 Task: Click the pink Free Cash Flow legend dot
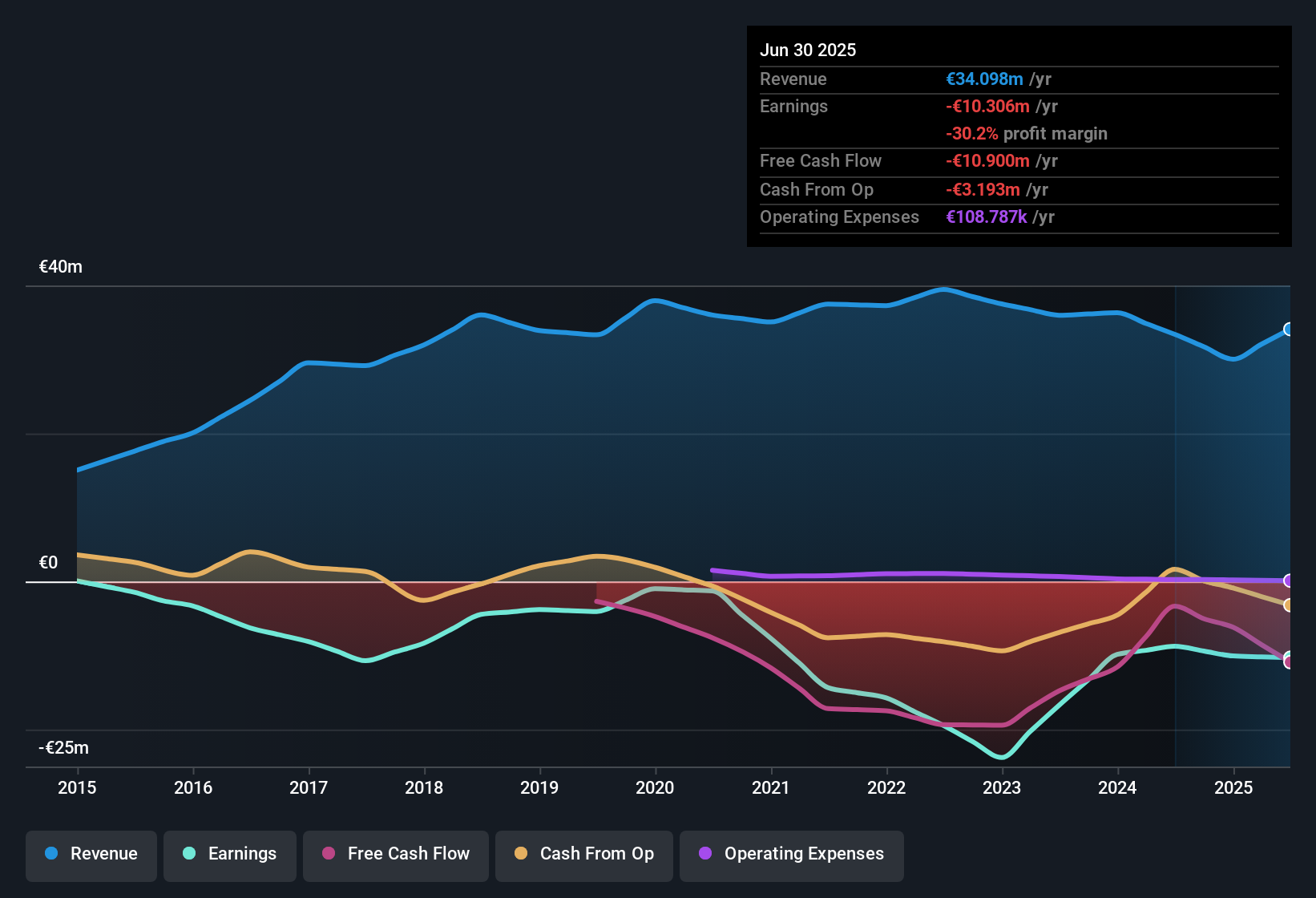click(328, 854)
